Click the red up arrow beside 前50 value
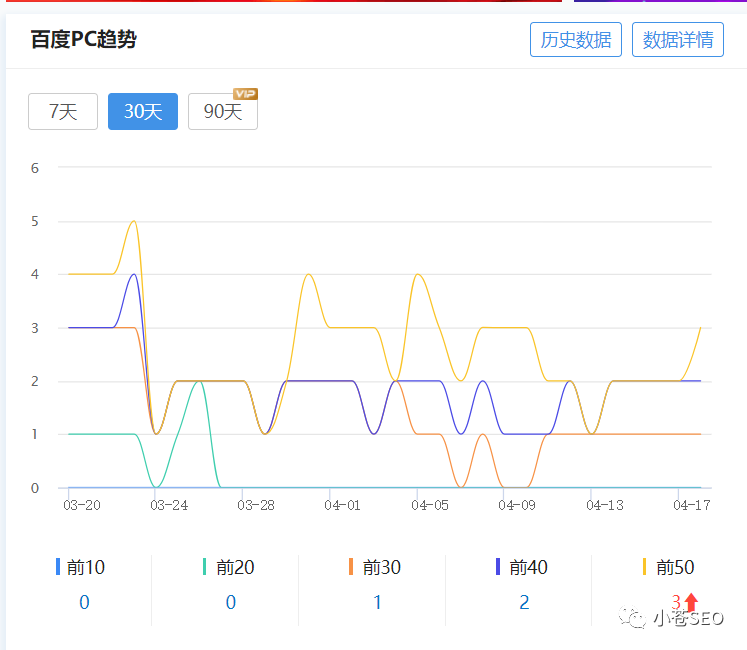This screenshot has height=650, width=747. [691, 602]
